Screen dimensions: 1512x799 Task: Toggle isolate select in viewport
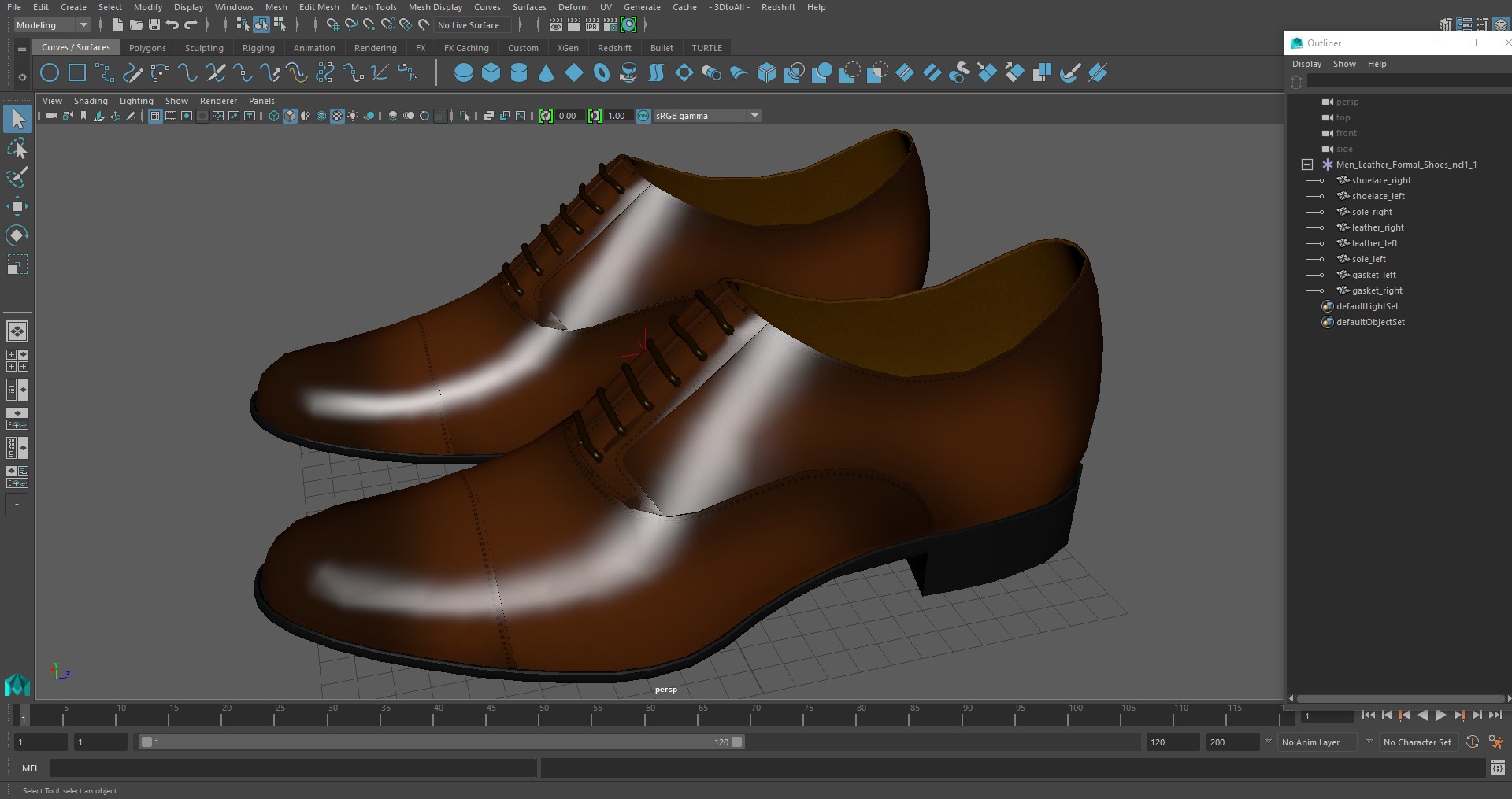[x=465, y=116]
